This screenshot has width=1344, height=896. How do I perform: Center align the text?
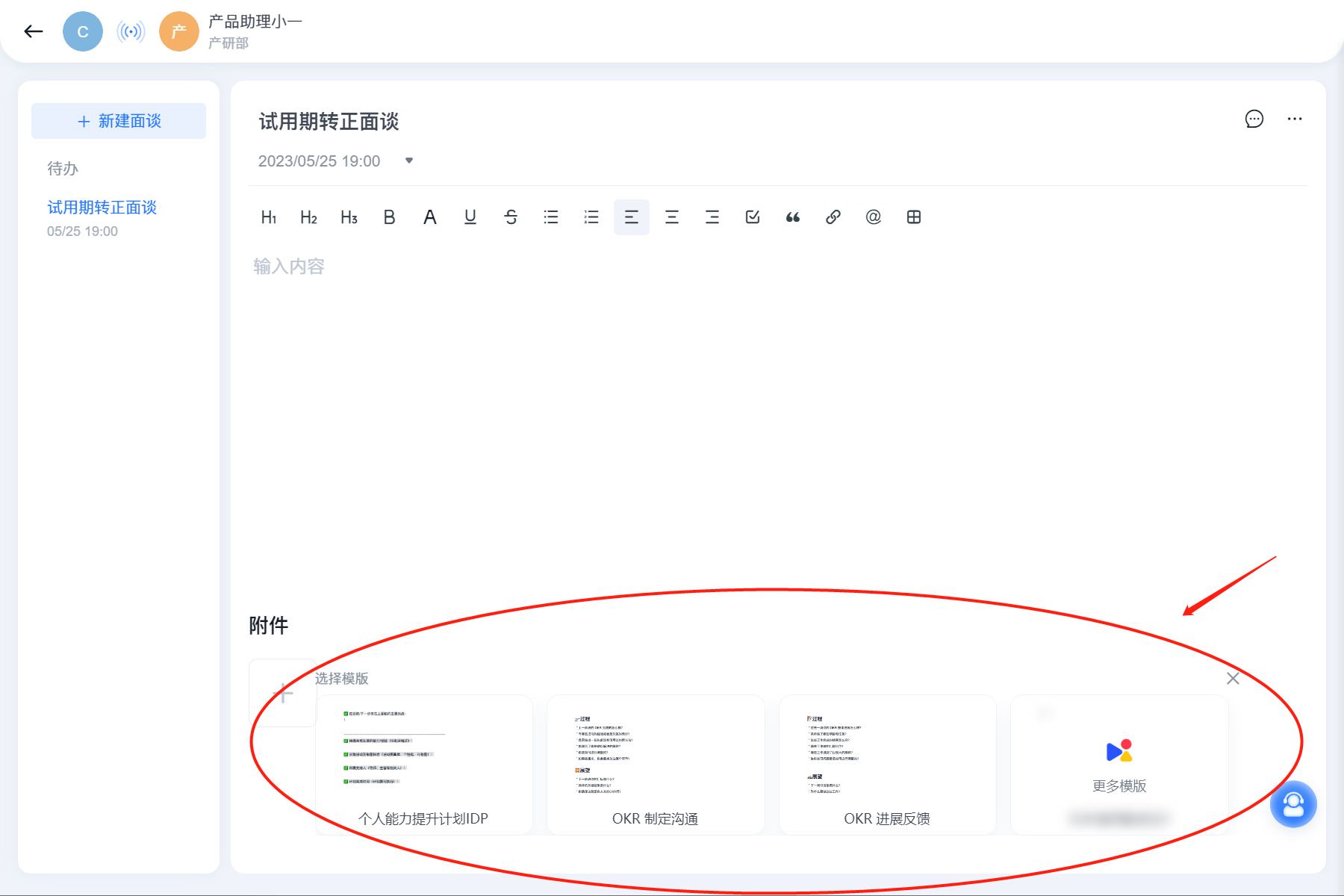672,217
